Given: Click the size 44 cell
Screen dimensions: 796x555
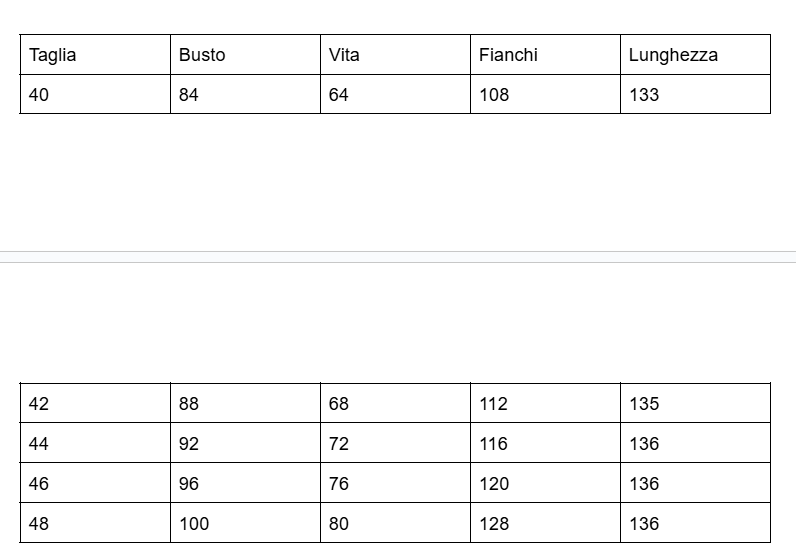Looking at the screenshot, I should (x=95, y=443).
